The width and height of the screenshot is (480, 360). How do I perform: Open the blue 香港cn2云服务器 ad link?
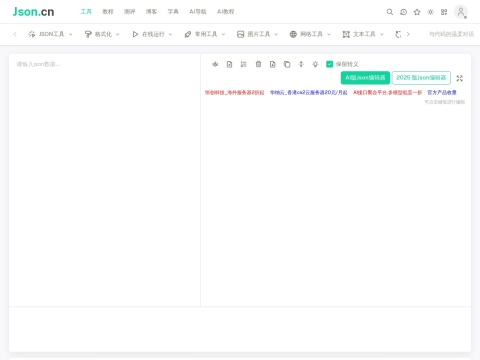point(308,92)
